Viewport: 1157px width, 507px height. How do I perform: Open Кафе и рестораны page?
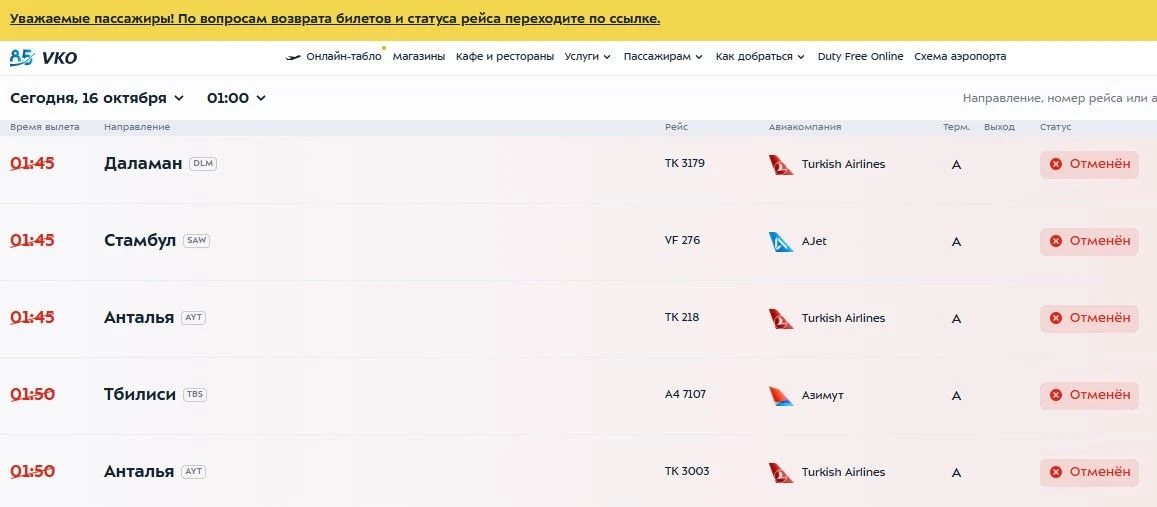click(x=505, y=57)
